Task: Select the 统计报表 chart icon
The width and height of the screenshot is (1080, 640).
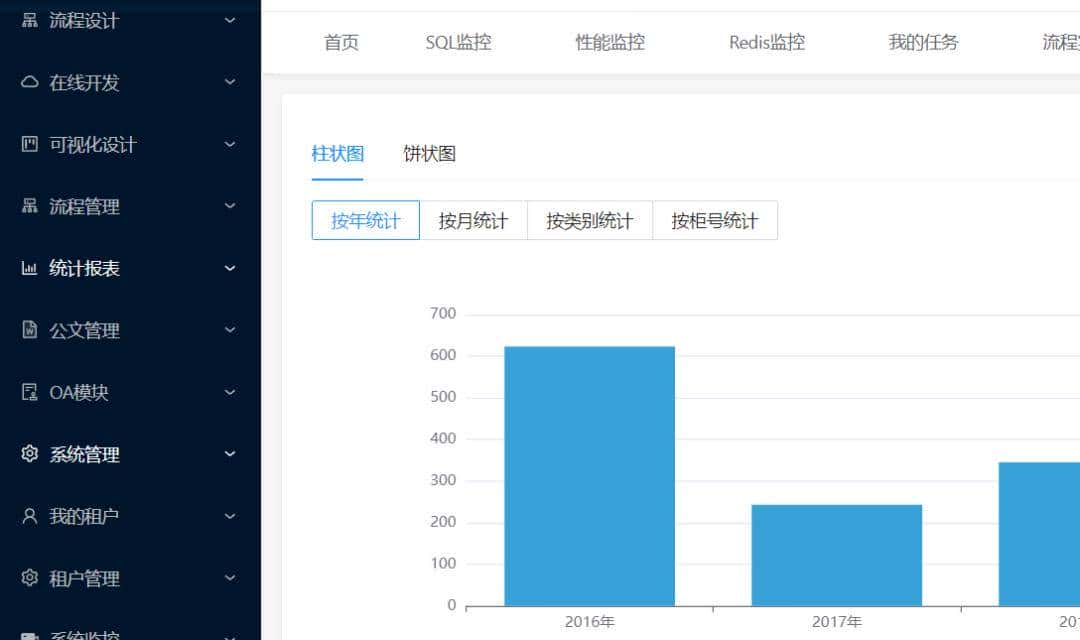Action: point(30,268)
